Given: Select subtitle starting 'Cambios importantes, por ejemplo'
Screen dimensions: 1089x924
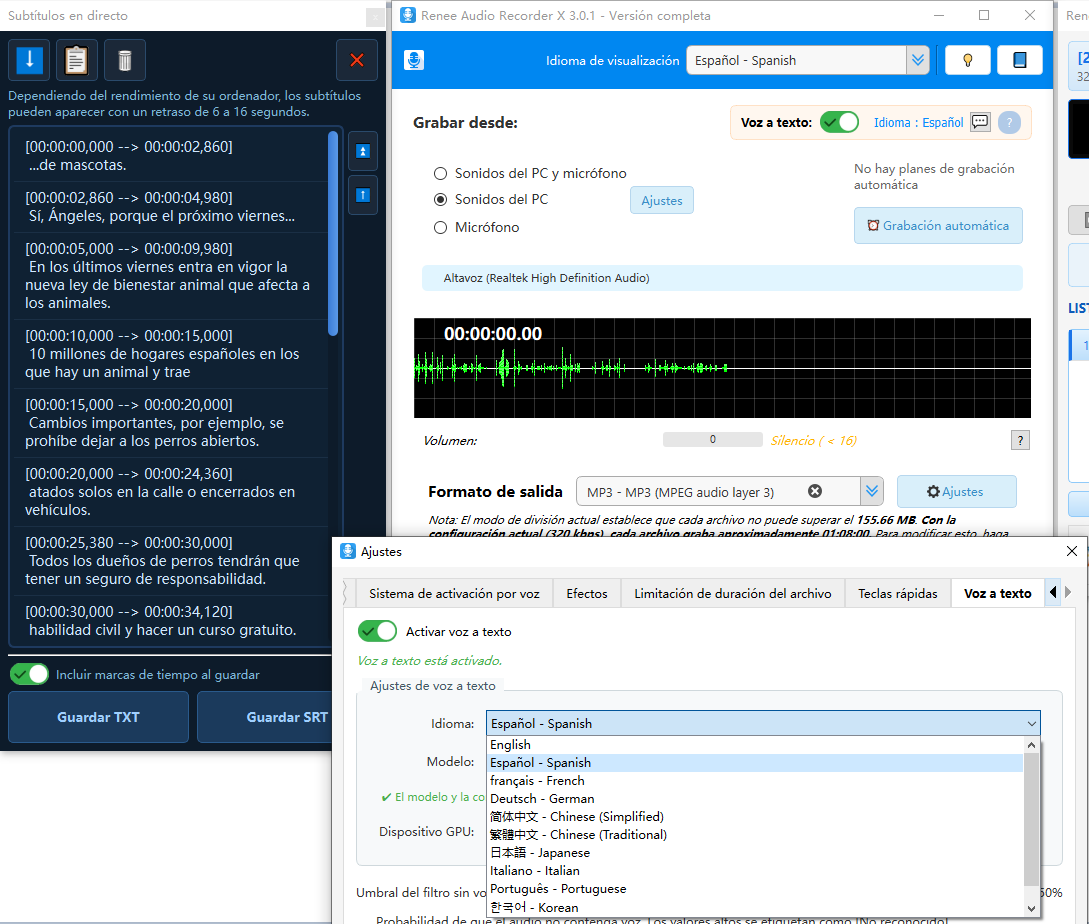Looking at the screenshot, I should (x=171, y=422).
